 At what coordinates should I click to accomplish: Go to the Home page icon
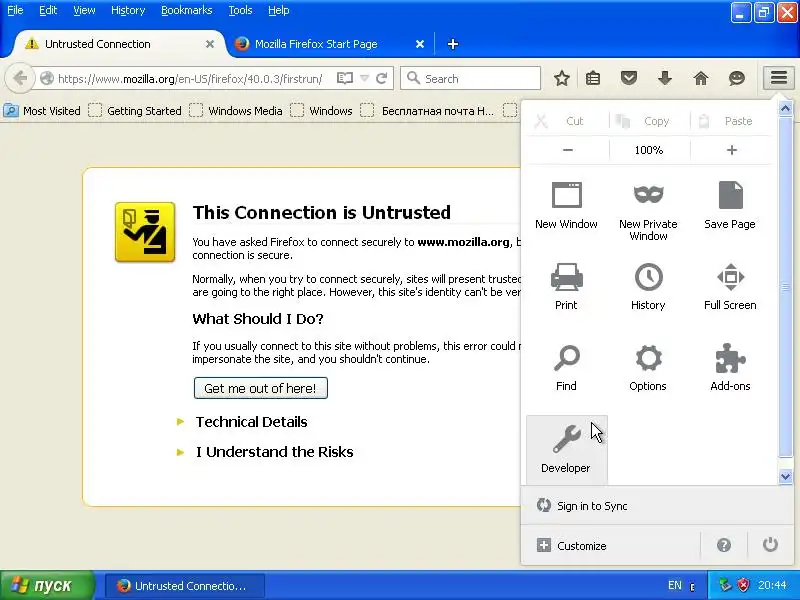[701, 78]
